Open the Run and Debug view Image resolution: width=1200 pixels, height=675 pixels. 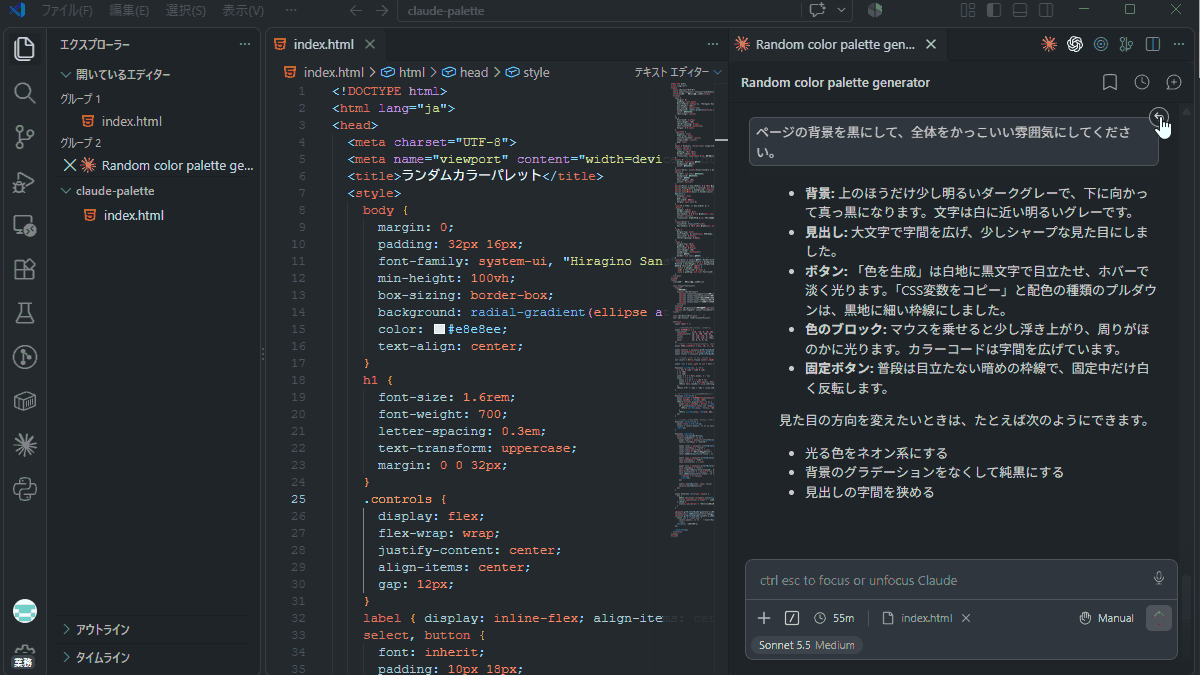25,182
